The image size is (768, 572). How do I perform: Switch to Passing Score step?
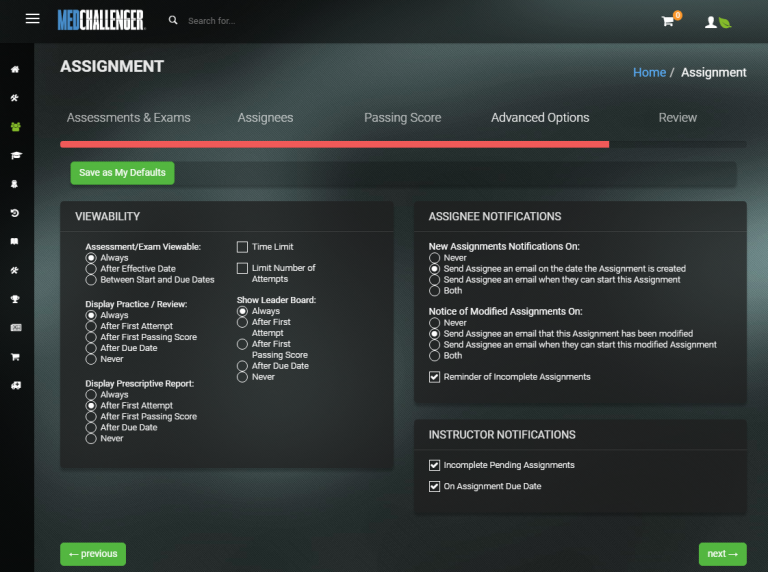pyautogui.click(x=403, y=118)
